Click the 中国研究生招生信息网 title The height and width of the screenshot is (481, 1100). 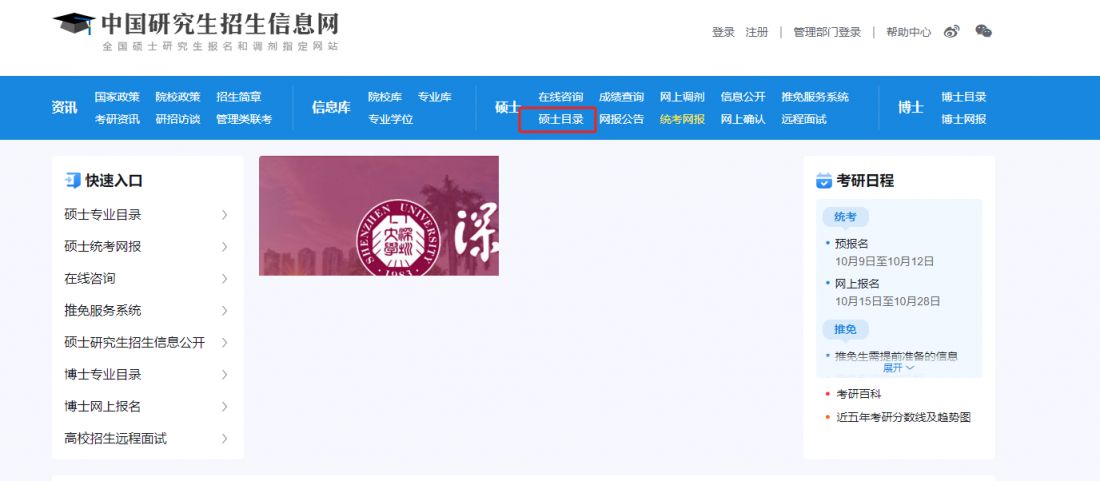(220, 24)
